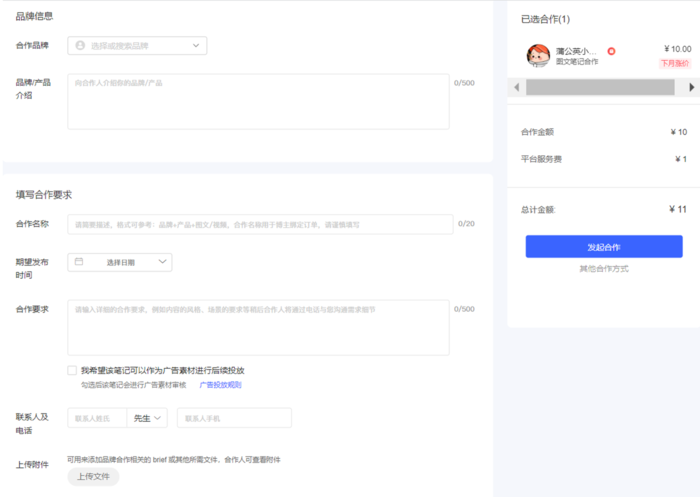Click the calendar icon in the date picker
Screen dimensions: 700x497
pyautogui.click(x=79, y=262)
